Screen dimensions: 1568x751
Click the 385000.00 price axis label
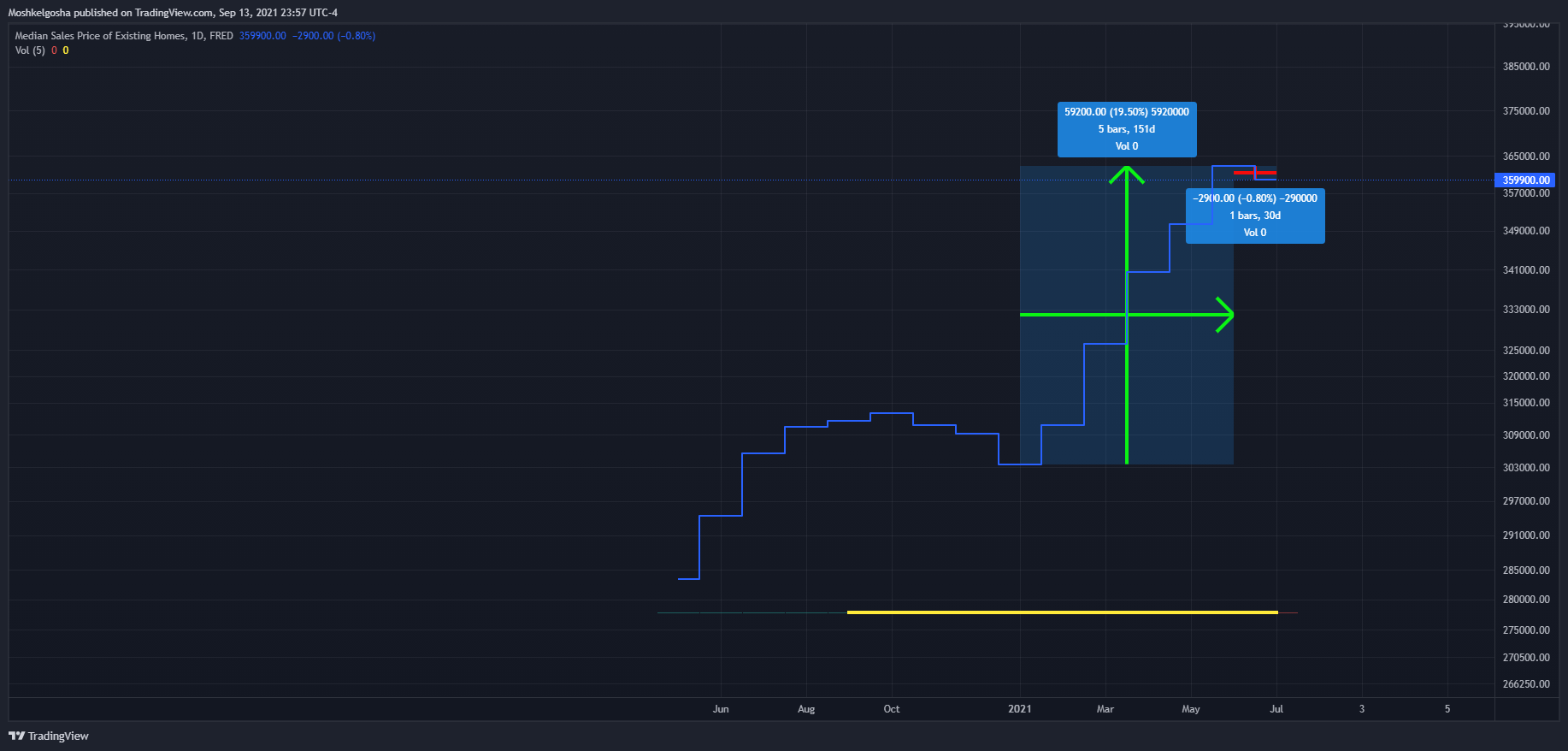(1526, 67)
